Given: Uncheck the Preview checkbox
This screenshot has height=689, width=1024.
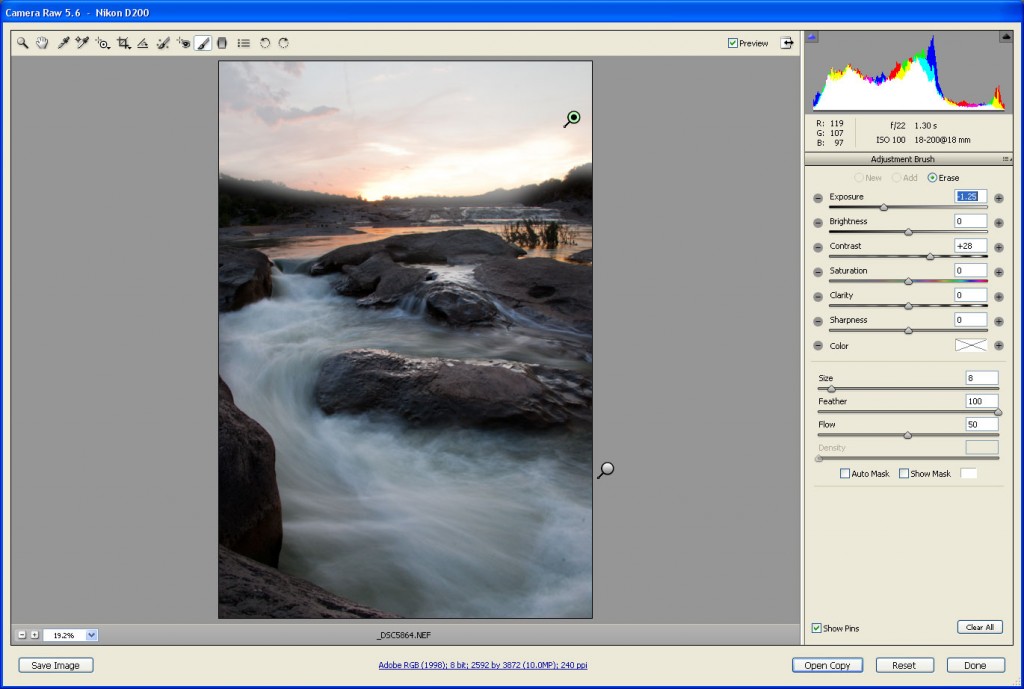Looking at the screenshot, I should tap(733, 43).
